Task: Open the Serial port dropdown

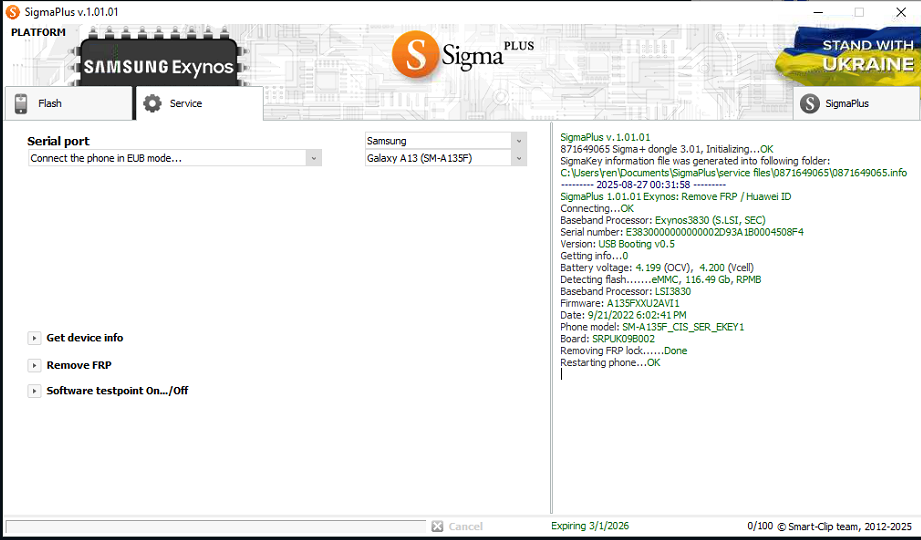Action: pyautogui.click(x=314, y=158)
